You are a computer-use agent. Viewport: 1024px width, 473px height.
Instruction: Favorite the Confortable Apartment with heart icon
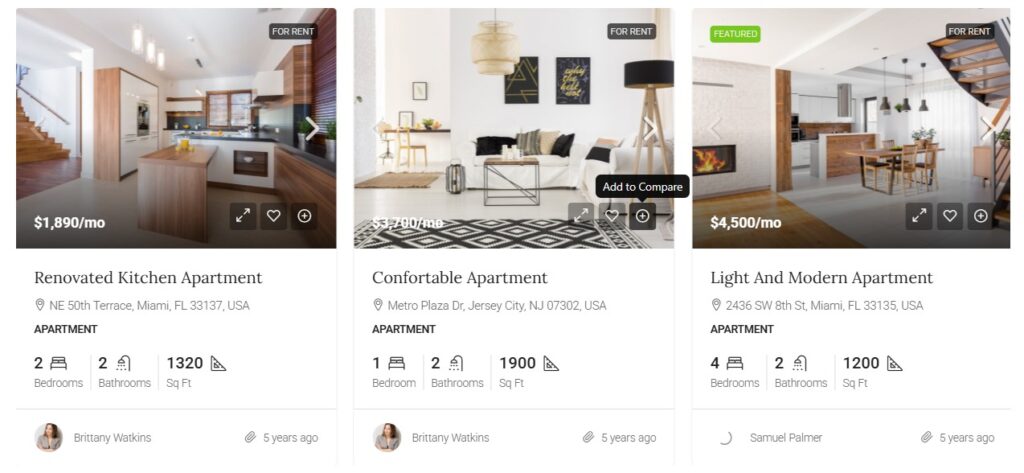tap(612, 216)
